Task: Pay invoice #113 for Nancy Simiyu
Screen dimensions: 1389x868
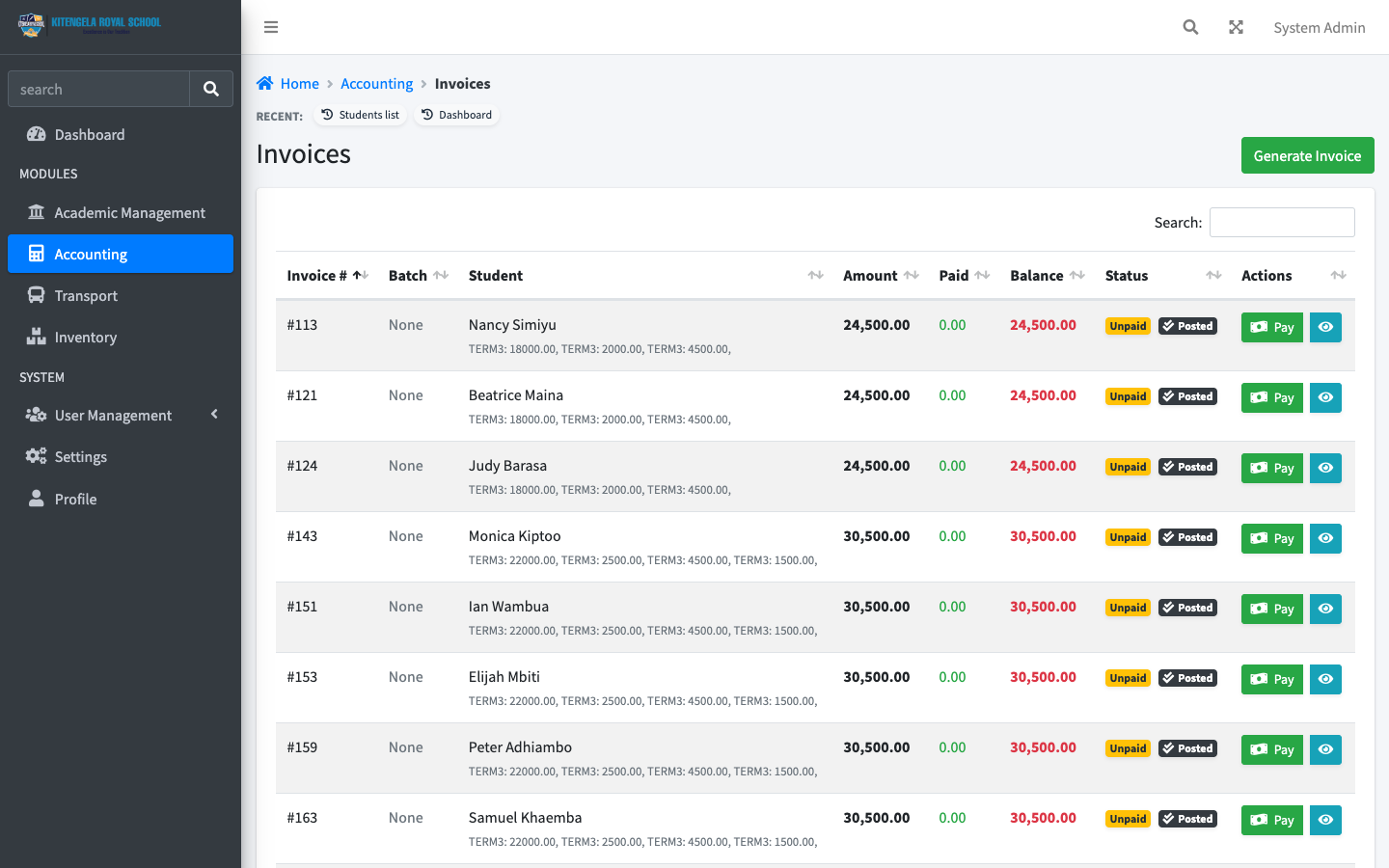Action: [x=1271, y=327]
